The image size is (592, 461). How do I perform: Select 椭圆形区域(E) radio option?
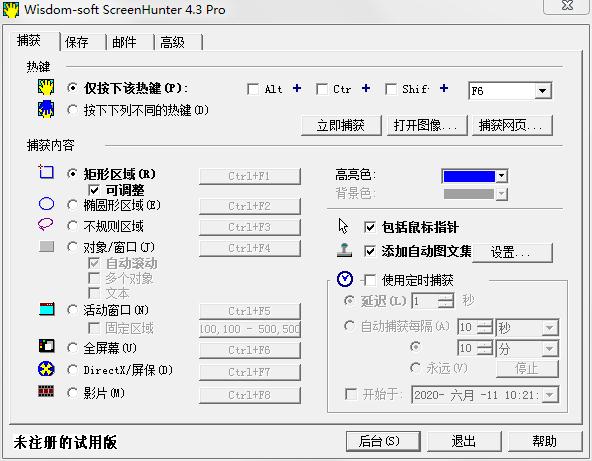[72, 205]
